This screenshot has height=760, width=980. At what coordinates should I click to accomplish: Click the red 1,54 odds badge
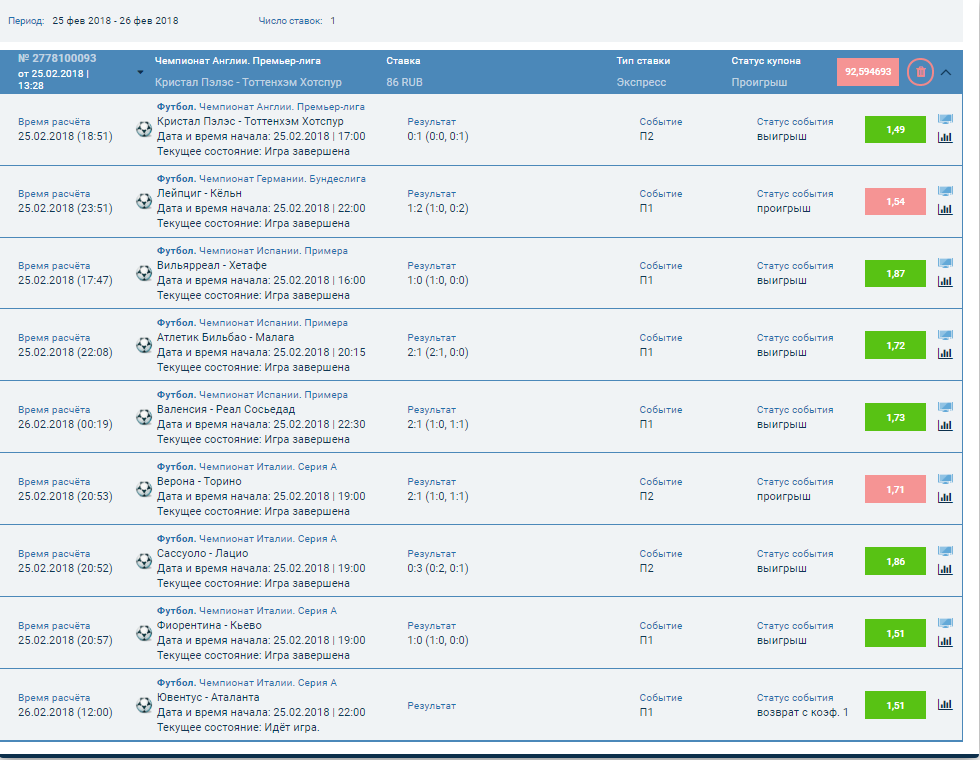(x=895, y=202)
